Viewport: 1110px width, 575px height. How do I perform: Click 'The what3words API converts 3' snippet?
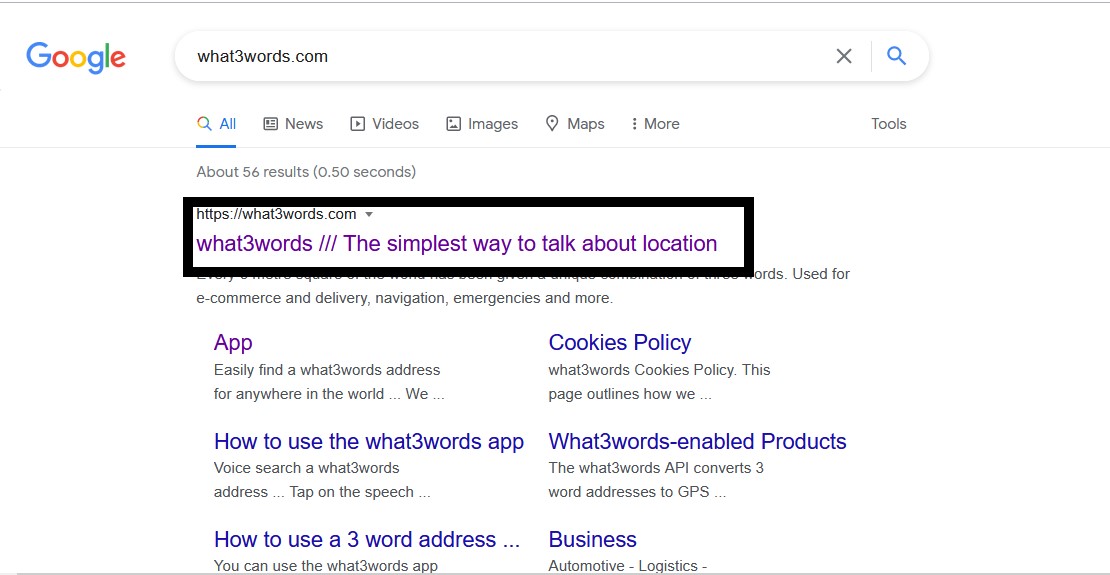point(656,468)
